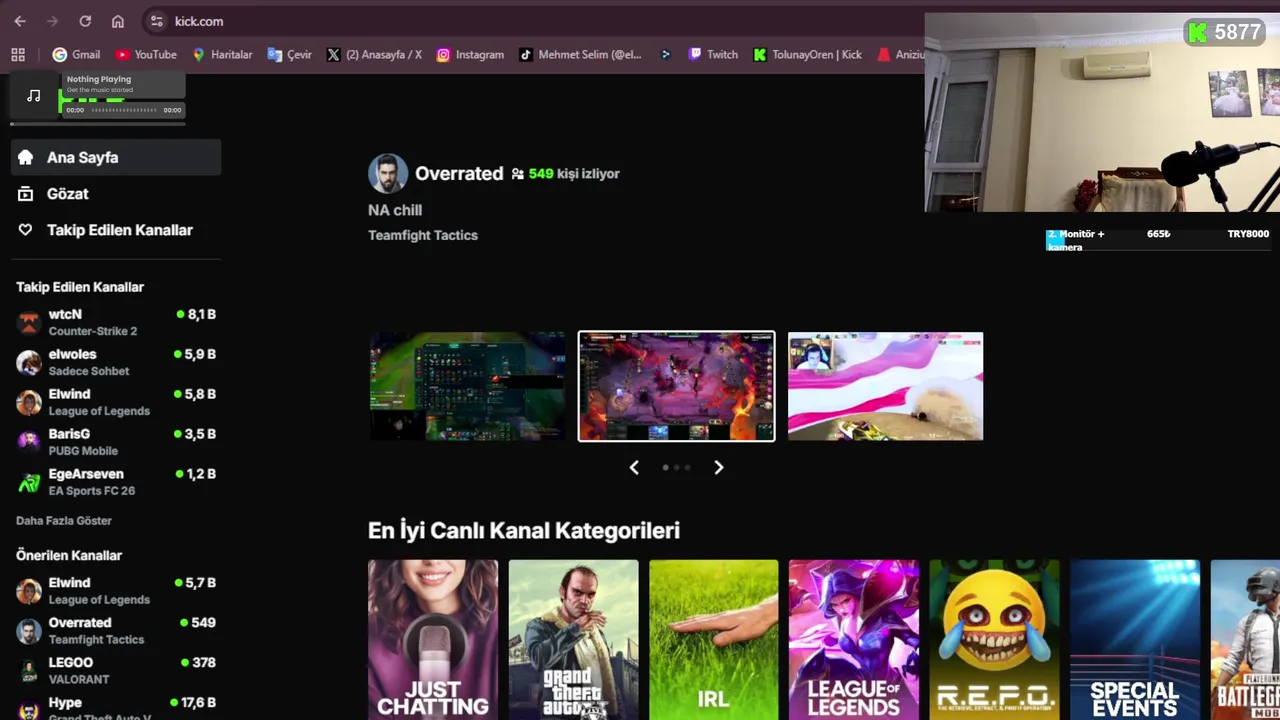Expand followed channels with Daha Fazla Göster
The width and height of the screenshot is (1280, 720).
pyautogui.click(x=64, y=521)
